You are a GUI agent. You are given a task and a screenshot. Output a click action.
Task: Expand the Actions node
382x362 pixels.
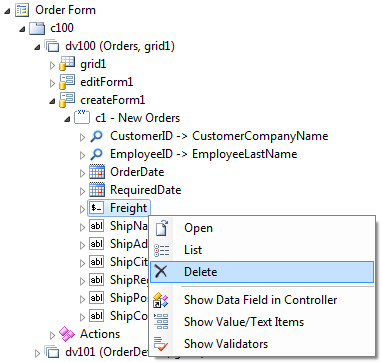(52, 335)
